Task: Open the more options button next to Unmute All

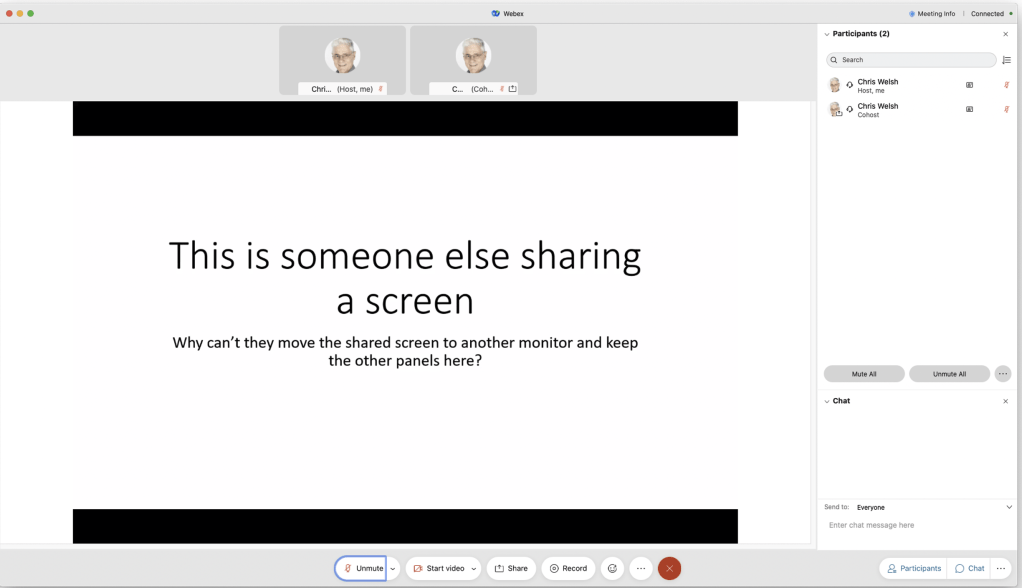Action: 1002,374
